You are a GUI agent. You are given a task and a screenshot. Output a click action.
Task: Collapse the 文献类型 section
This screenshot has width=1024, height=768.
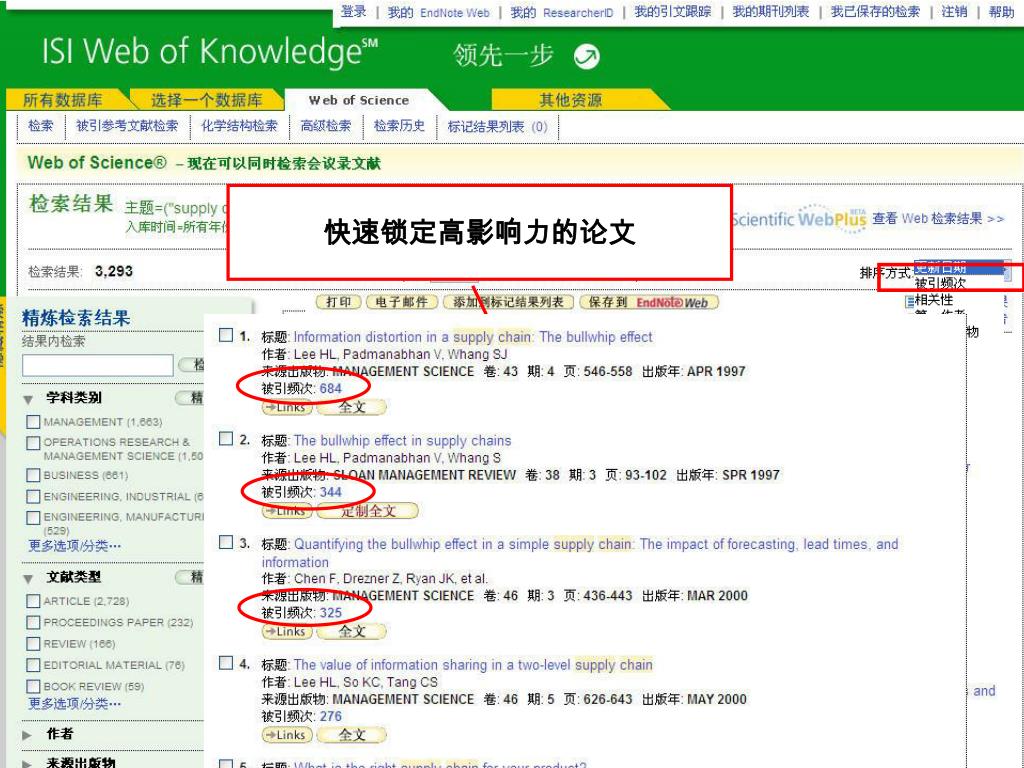click(28, 579)
